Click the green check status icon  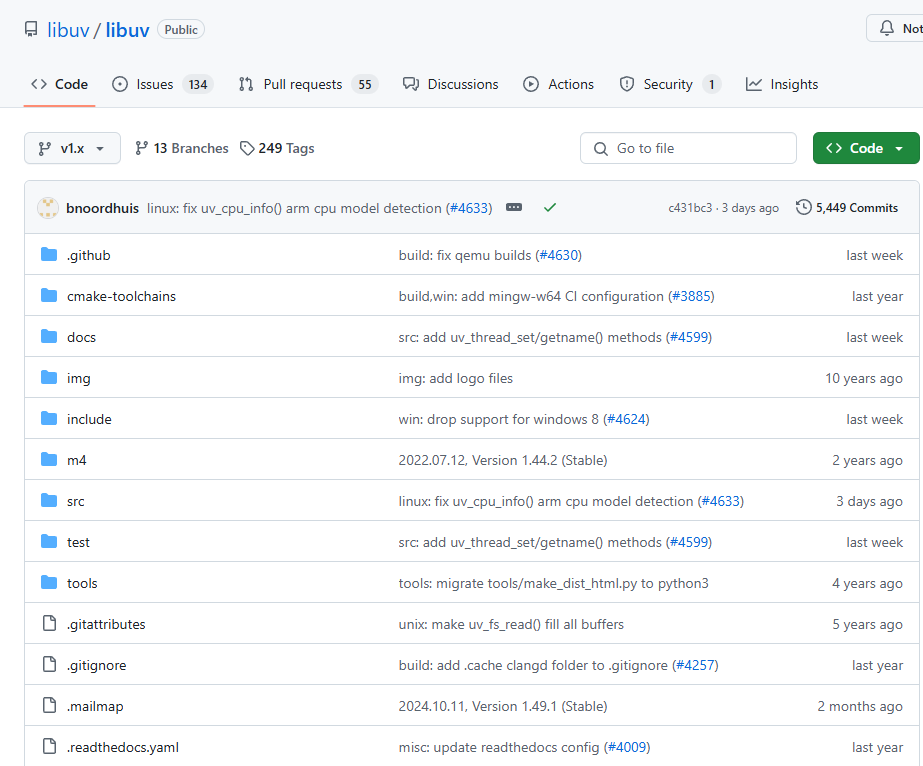pyautogui.click(x=550, y=207)
